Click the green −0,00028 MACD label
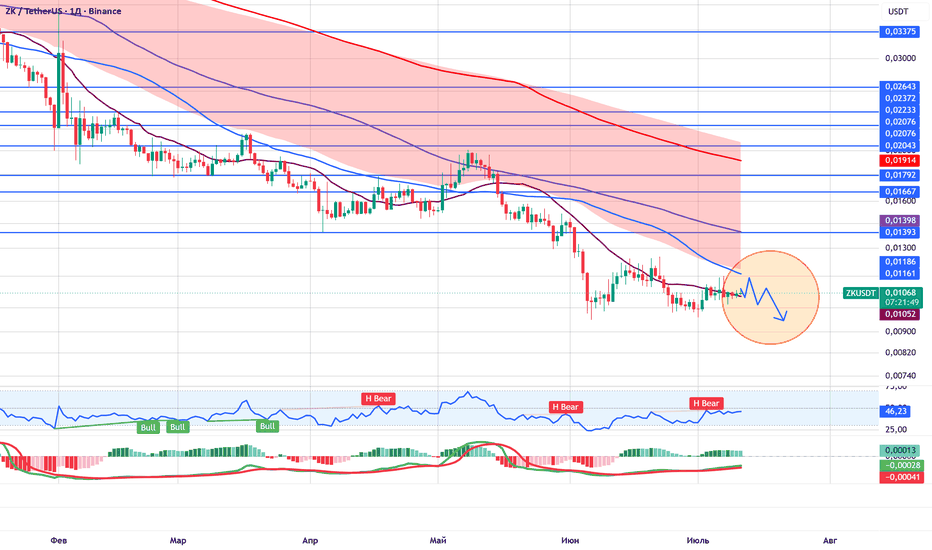Viewport: 932px width, 550px height. tap(902, 465)
